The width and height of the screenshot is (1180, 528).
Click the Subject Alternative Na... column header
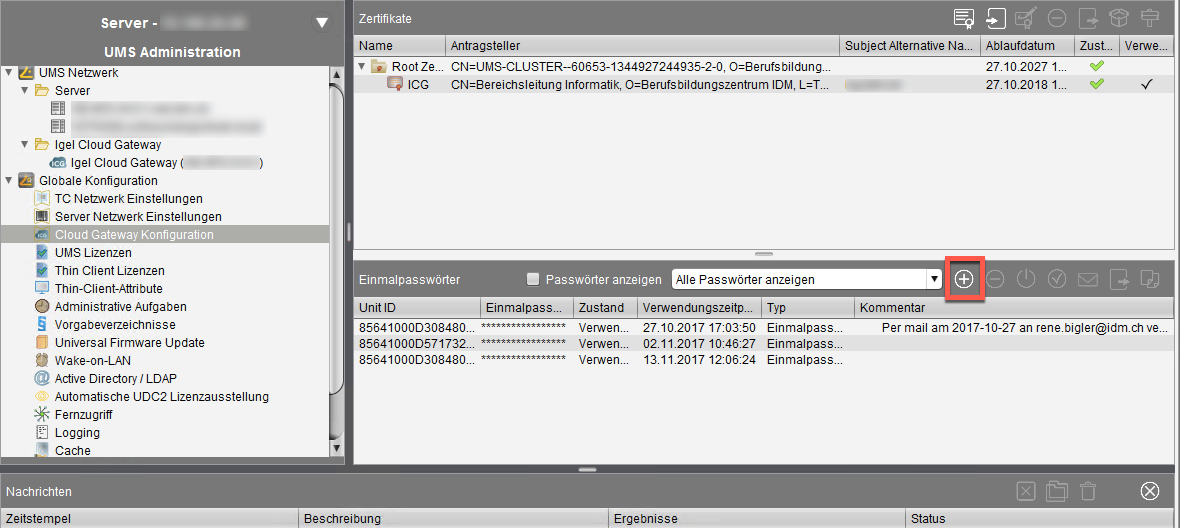pos(910,46)
